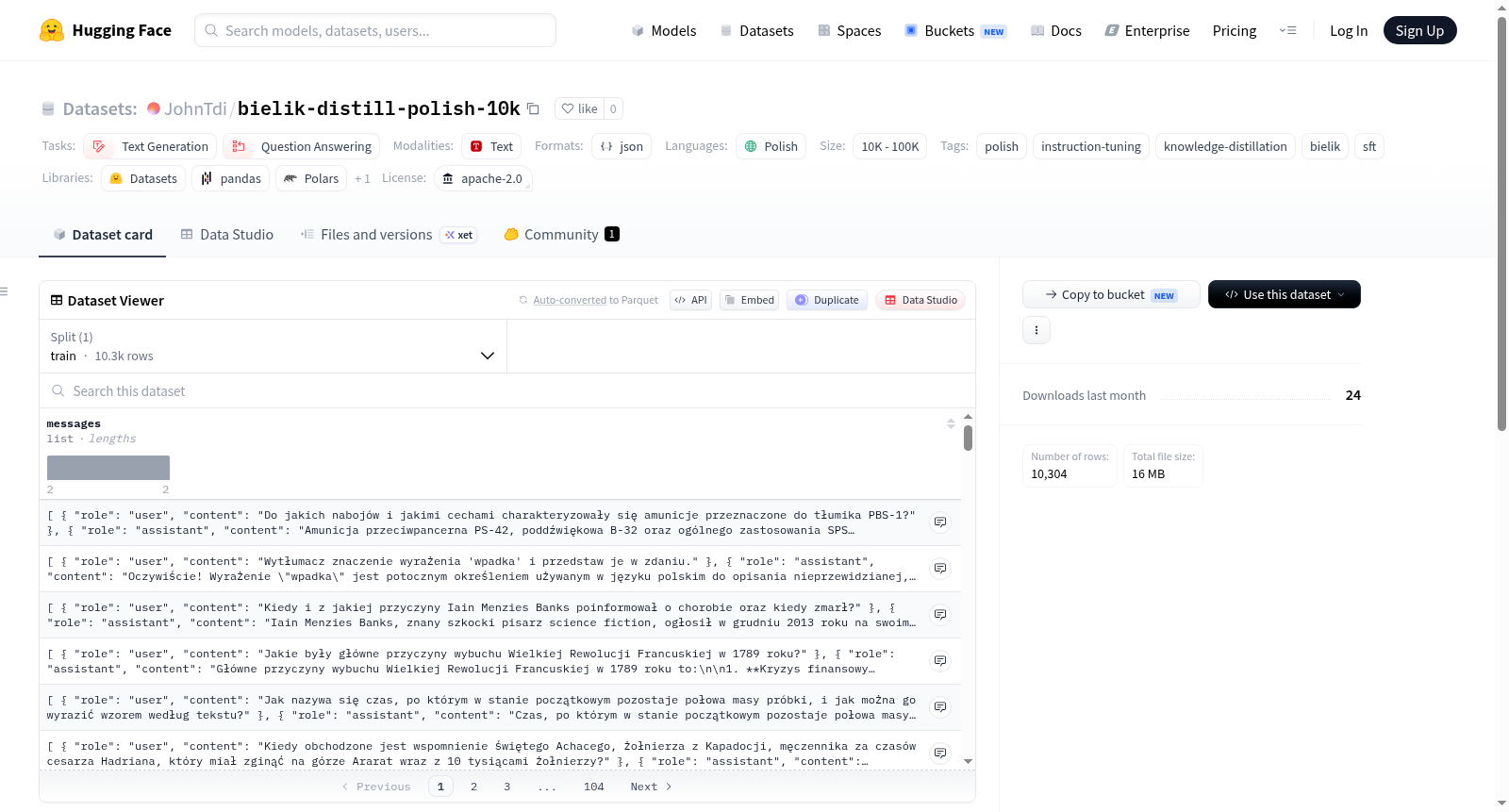Switch to the Dataset card tab

(x=103, y=235)
